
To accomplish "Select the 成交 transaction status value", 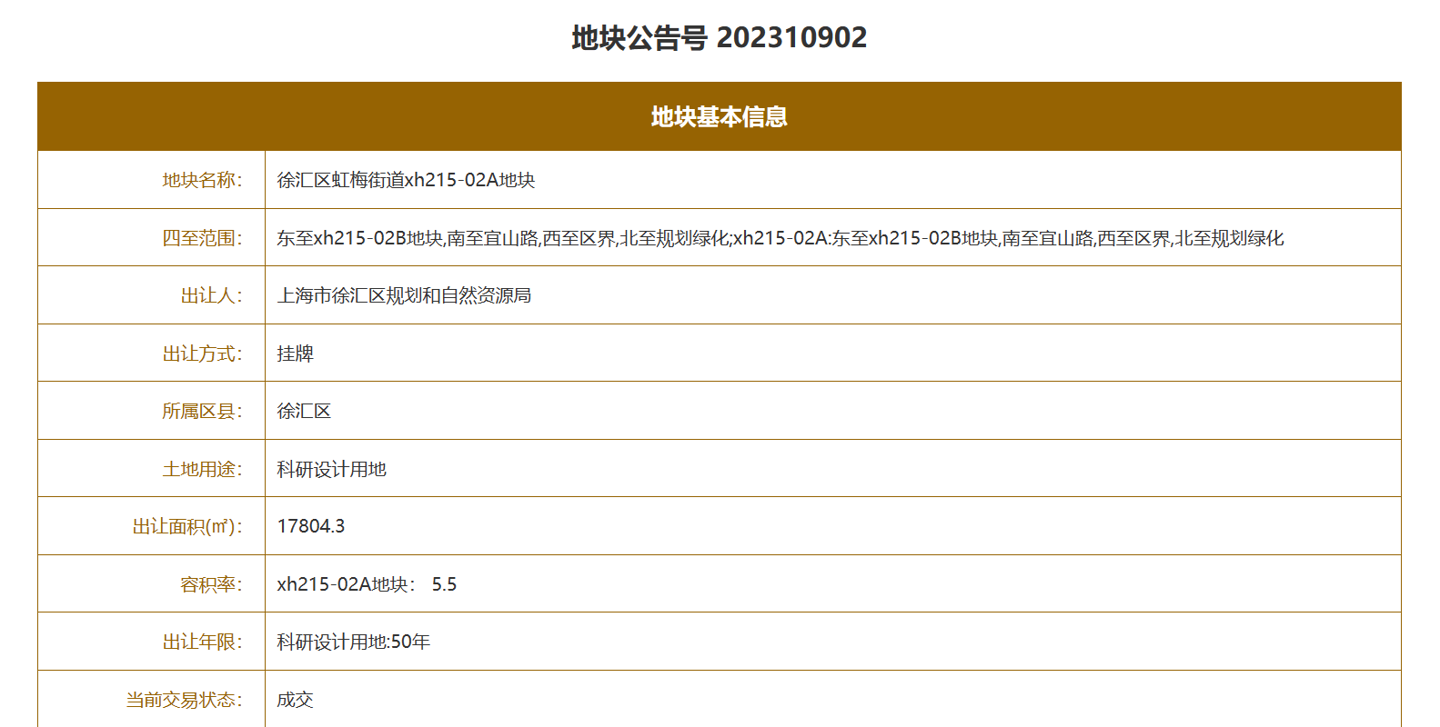I will (x=295, y=700).
